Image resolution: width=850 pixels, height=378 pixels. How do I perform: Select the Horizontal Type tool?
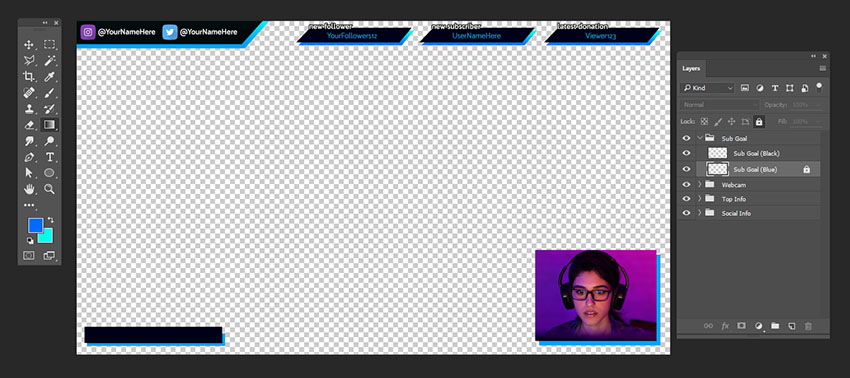click(49, 157)
